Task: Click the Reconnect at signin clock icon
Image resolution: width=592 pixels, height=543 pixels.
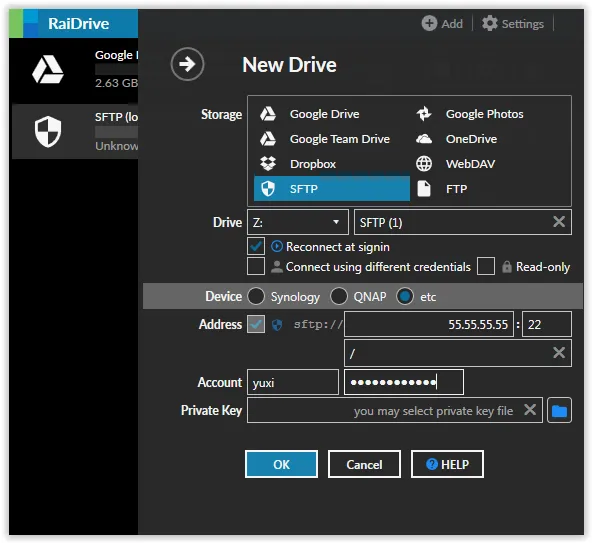Action: [277, 247]
